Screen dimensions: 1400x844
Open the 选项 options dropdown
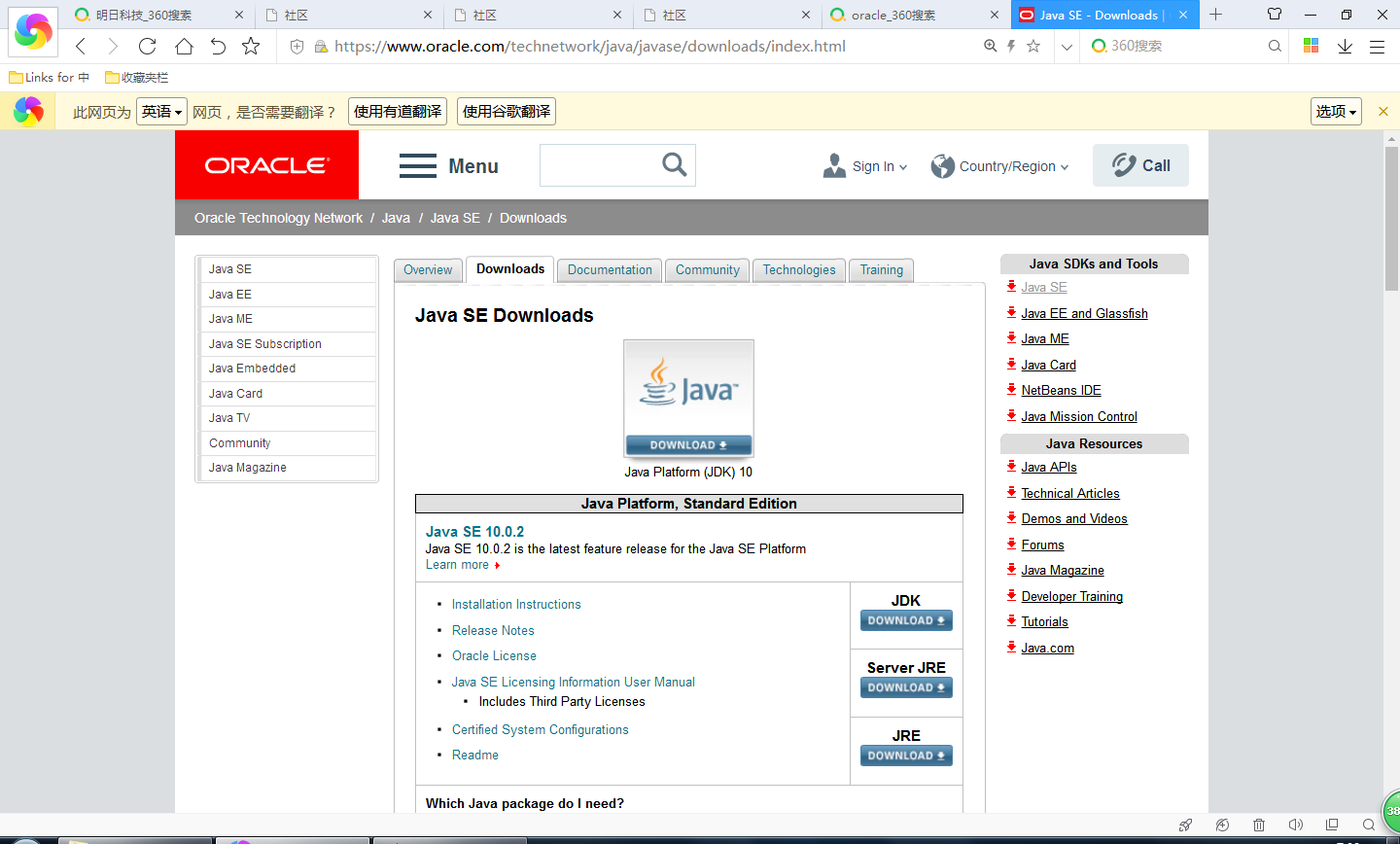click(1336, 112)
